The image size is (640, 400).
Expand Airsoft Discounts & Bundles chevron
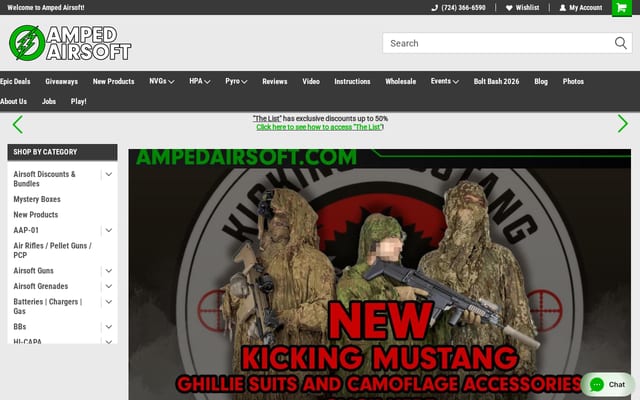tap(109, 174)
